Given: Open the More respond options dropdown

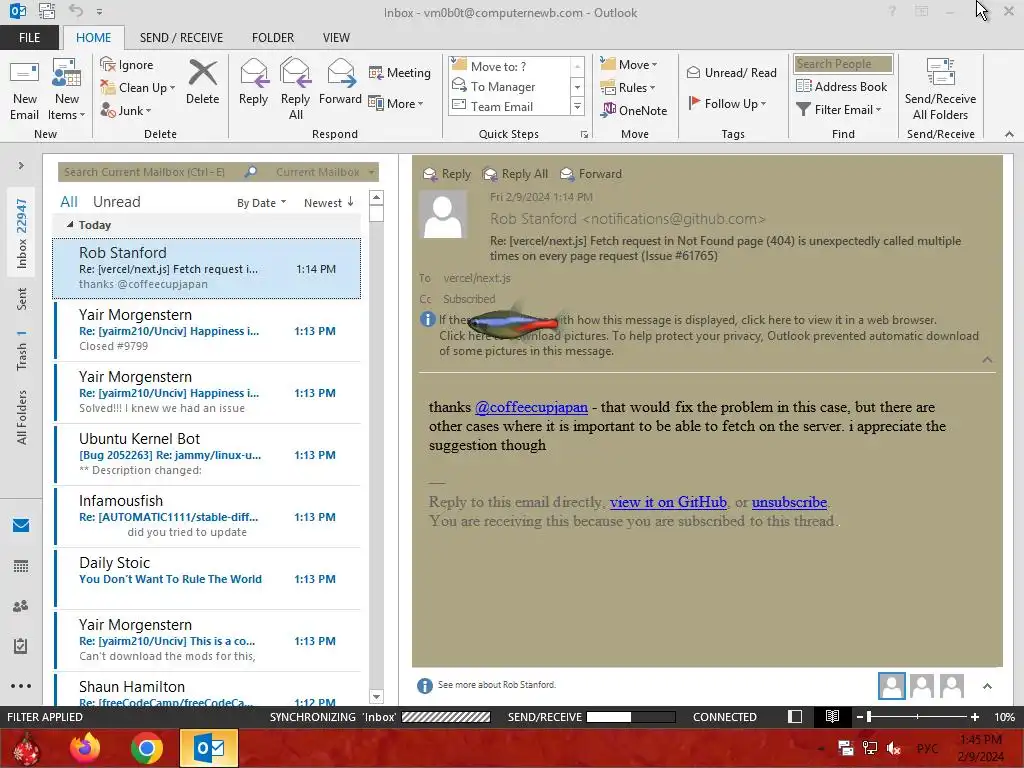Looking at the screenshot, I should tap(396, 103).
